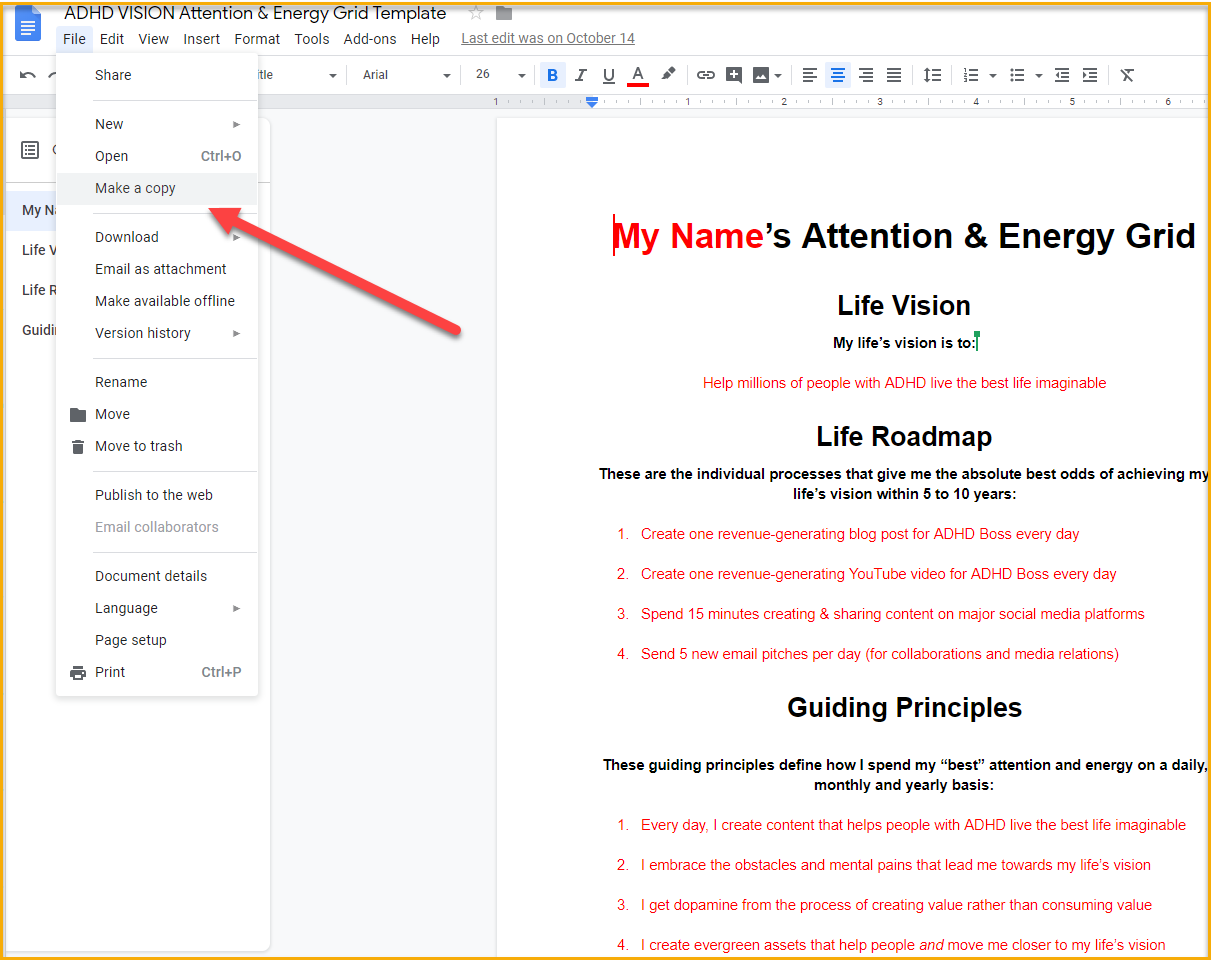Expand the Version history submenu

click(x=143, y=333)
